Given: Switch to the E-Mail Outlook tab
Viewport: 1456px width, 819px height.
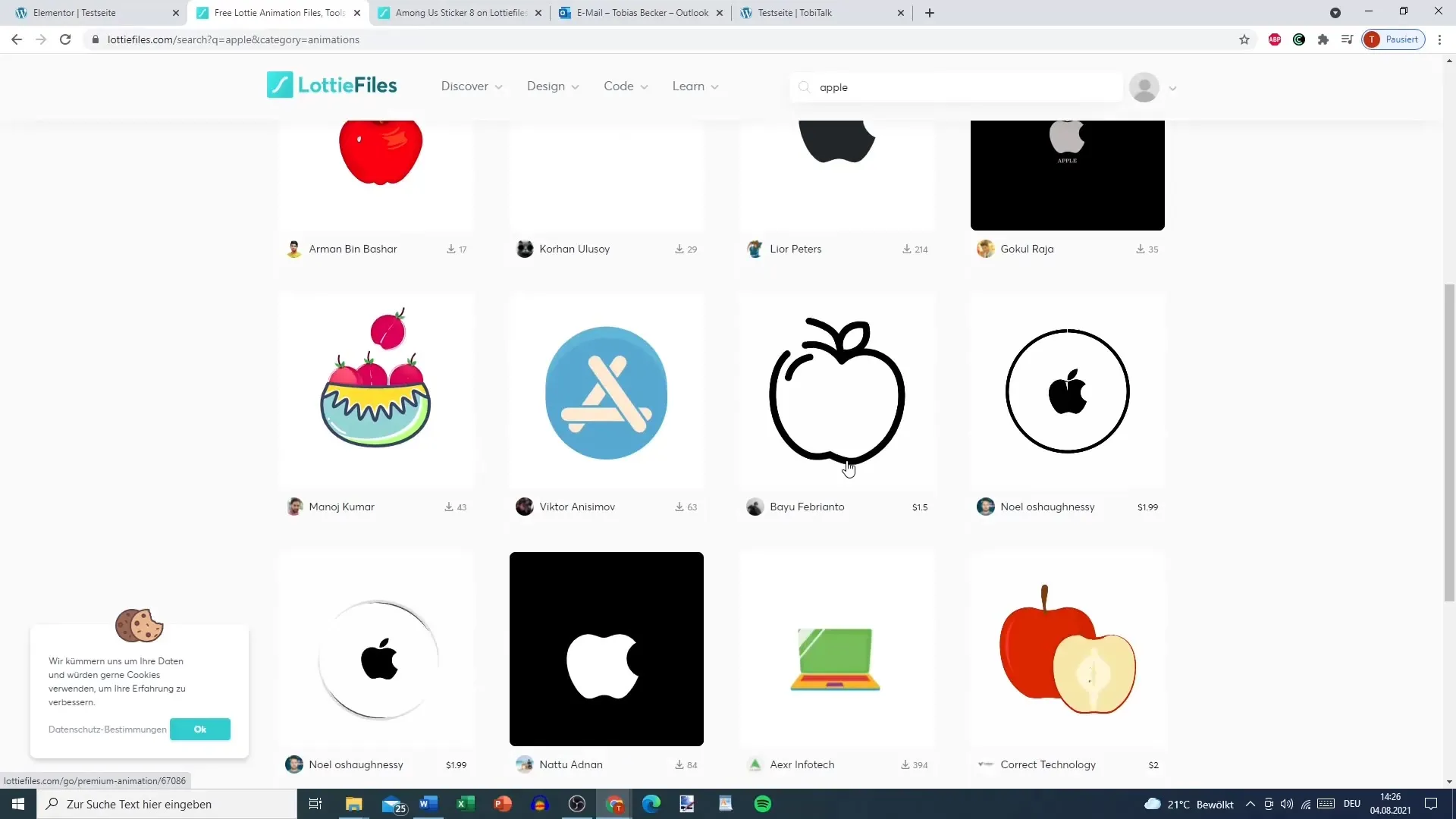Looking at the screenshot, I should pyautogui.click(x=642, y=13).
